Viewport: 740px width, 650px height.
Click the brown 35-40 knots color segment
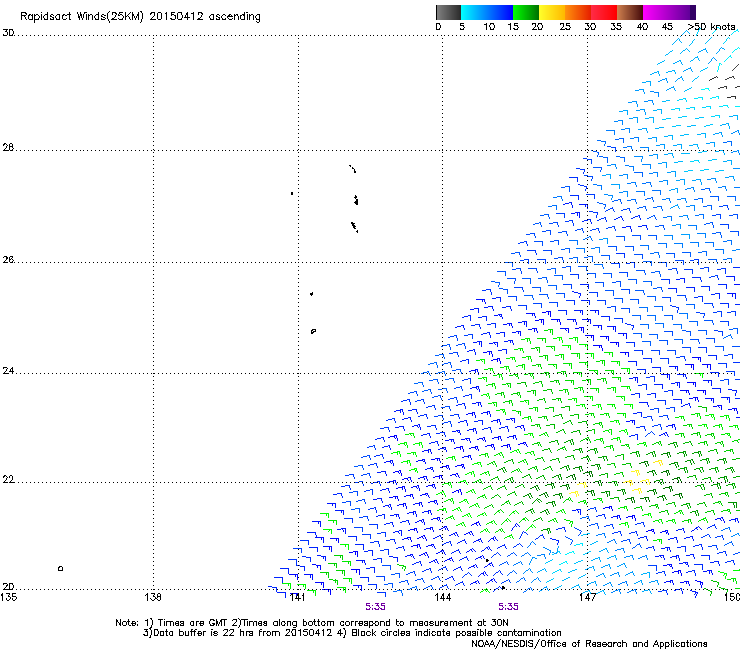(630, 12)
